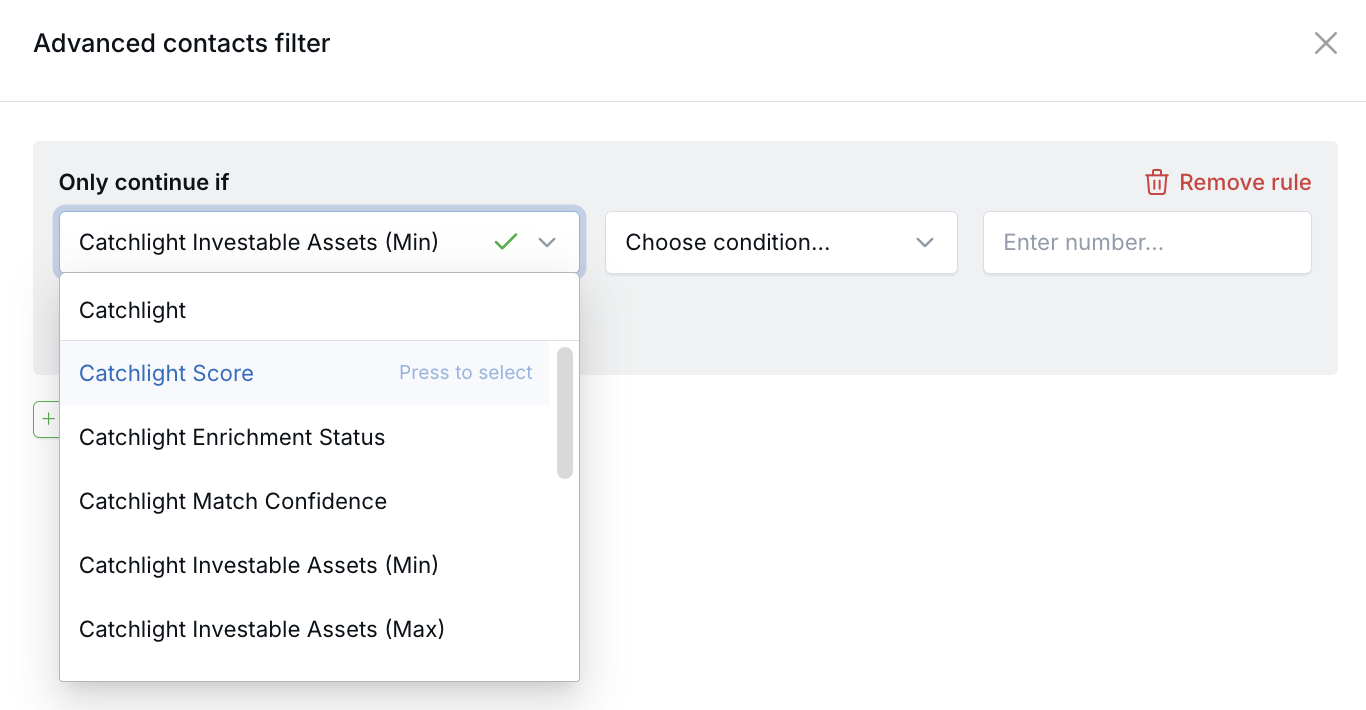
Task: Click the green checkmark in the field selector
Action: [506, 241]
